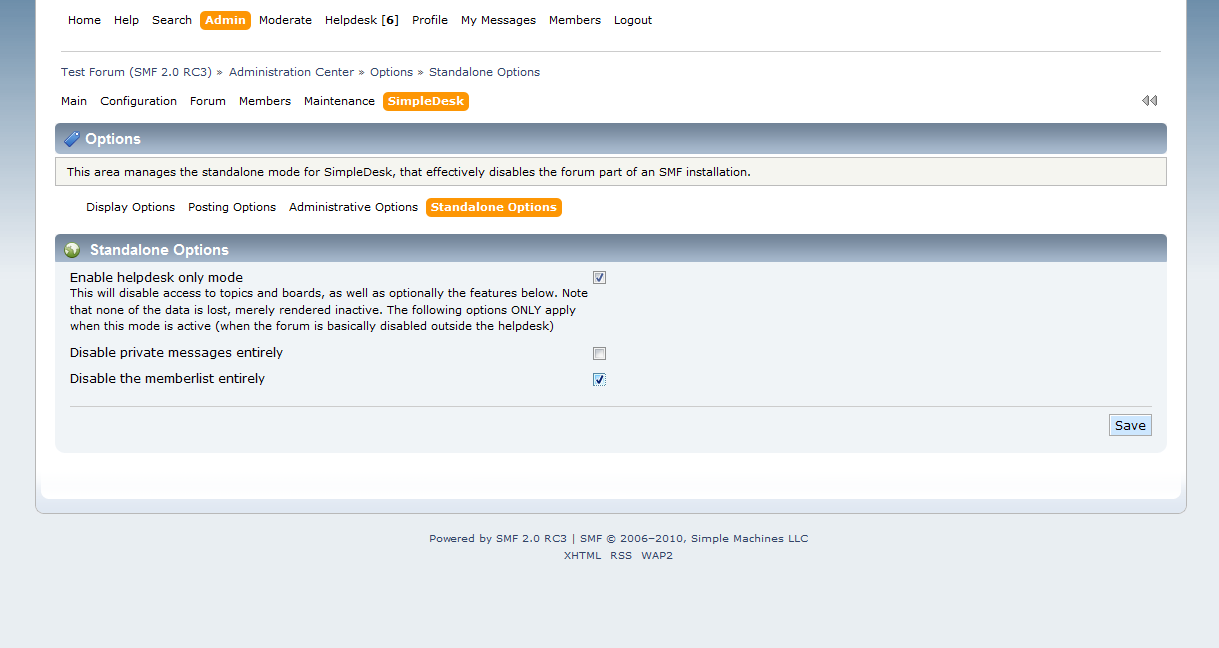
Task: Select the Standalone Options tab
Action: [x=494, y=207]
